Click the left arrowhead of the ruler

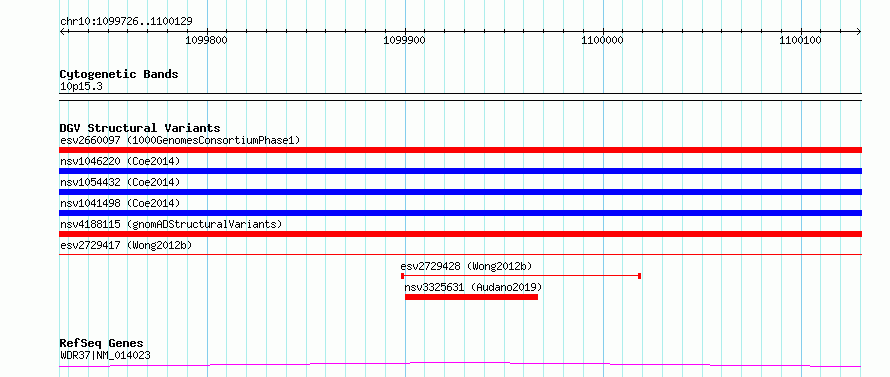pos(62,31)
